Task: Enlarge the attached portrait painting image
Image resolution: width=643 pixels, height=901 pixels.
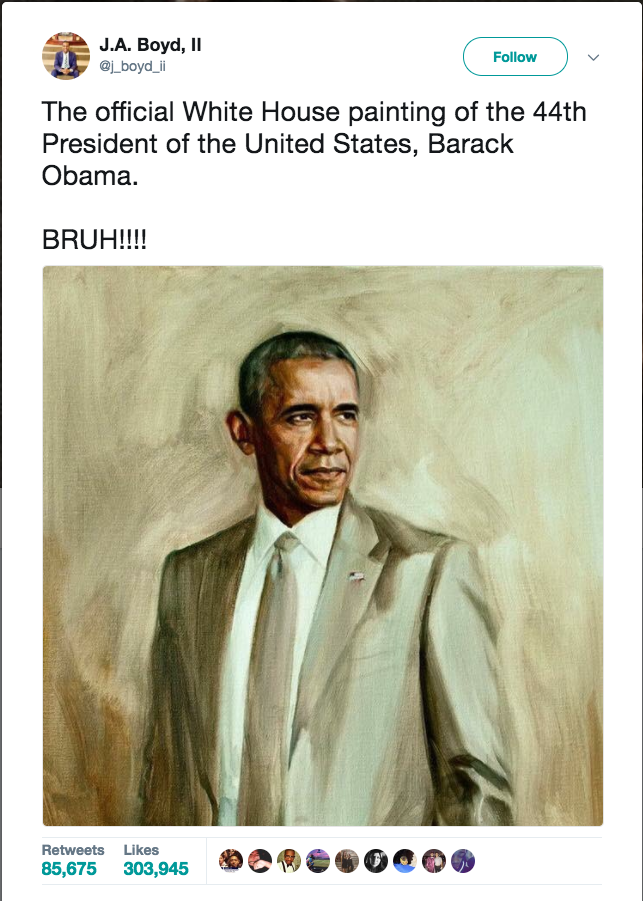Action: coord(323,545)
